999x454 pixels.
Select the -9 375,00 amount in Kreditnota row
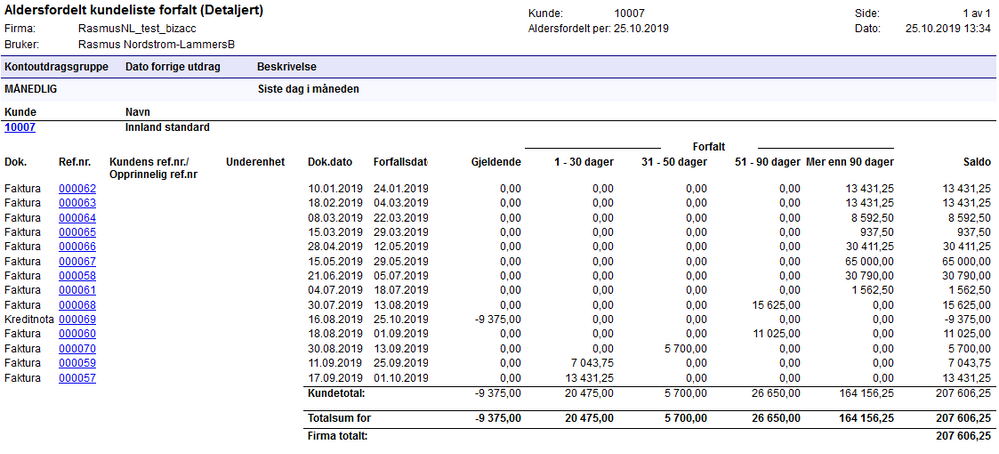pos(498,319)
